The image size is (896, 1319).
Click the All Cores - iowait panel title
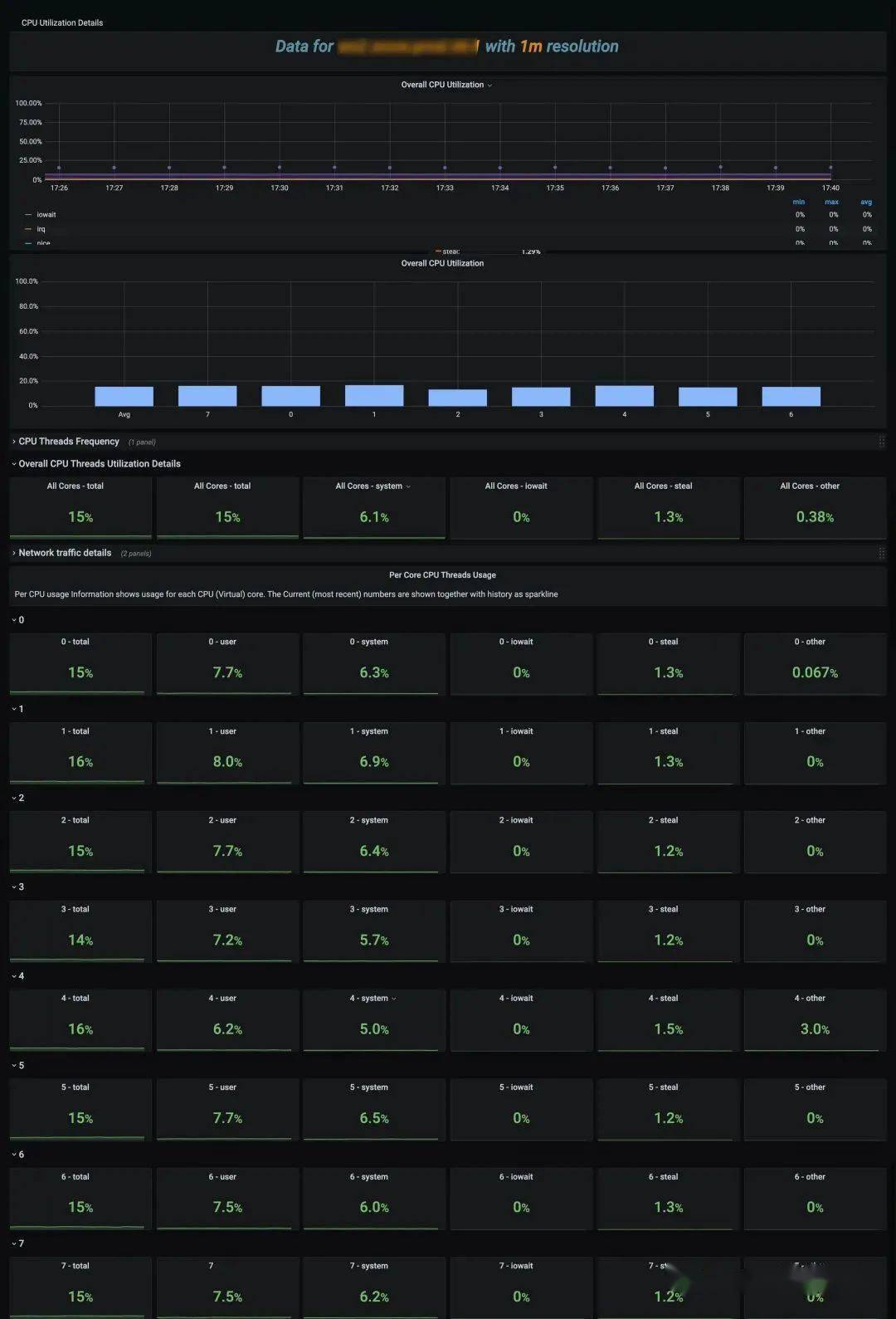click(x=516, y=486)
